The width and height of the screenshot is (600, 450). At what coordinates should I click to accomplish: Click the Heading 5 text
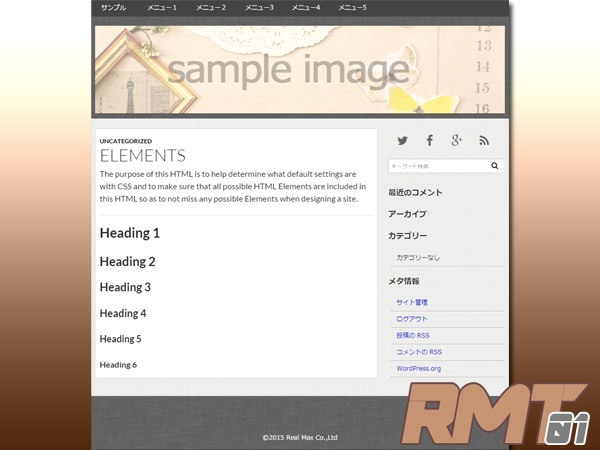click(121, 339)
